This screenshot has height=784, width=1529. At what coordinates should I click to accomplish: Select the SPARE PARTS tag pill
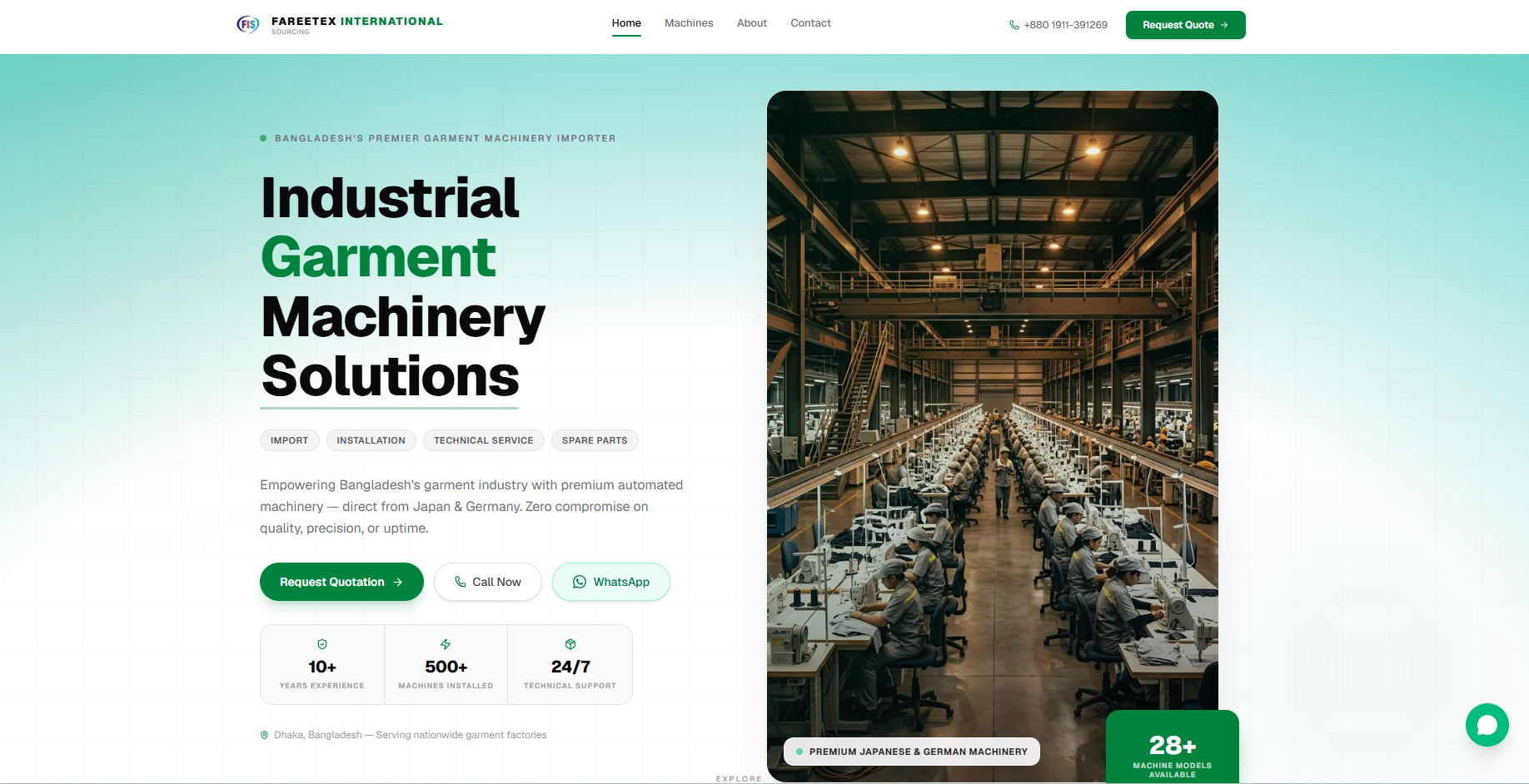click(x=595, y=440)
